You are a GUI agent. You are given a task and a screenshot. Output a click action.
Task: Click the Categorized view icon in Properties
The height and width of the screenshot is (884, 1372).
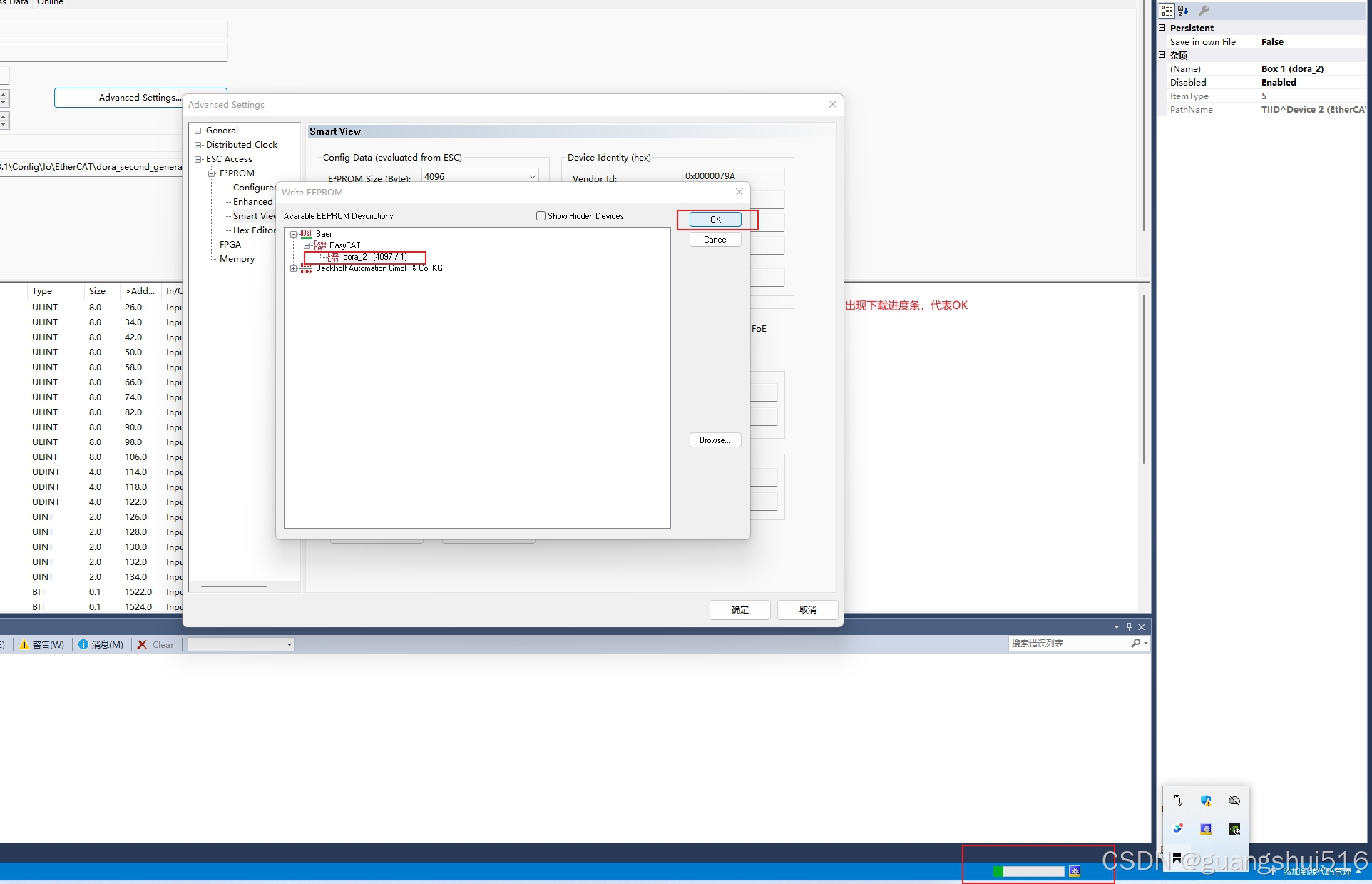pyautogui.click(x=1167, y=11)
